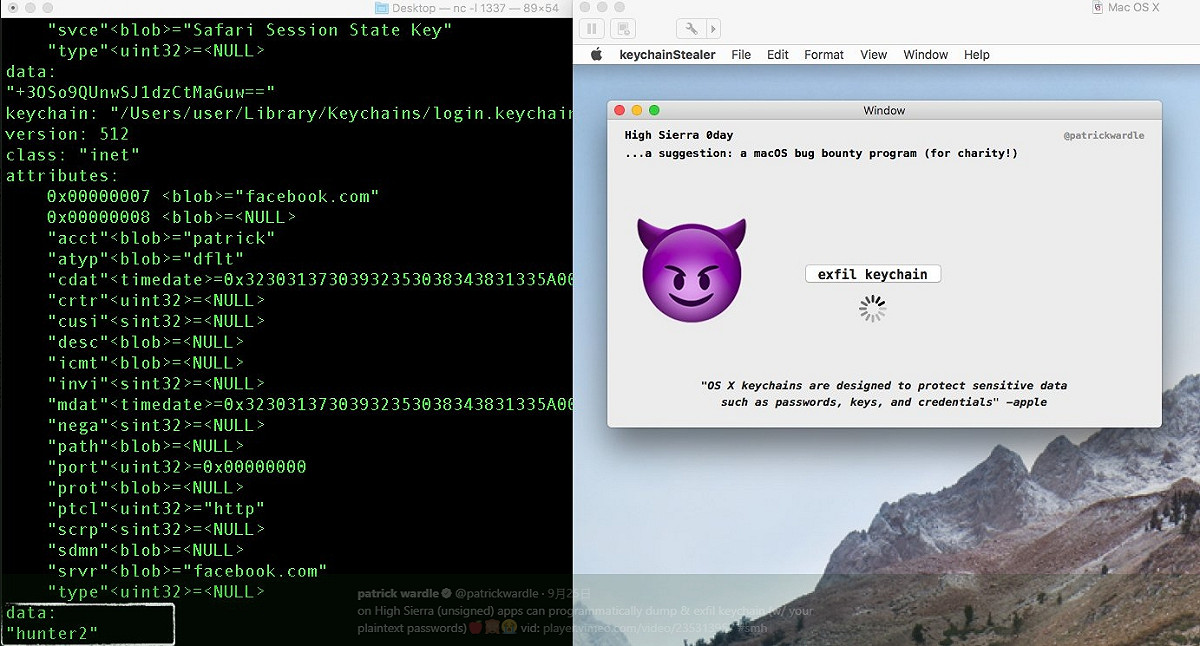Open the Apple menu in the guest menu bar
The image size is (1200, 646).
click(597, 54)
